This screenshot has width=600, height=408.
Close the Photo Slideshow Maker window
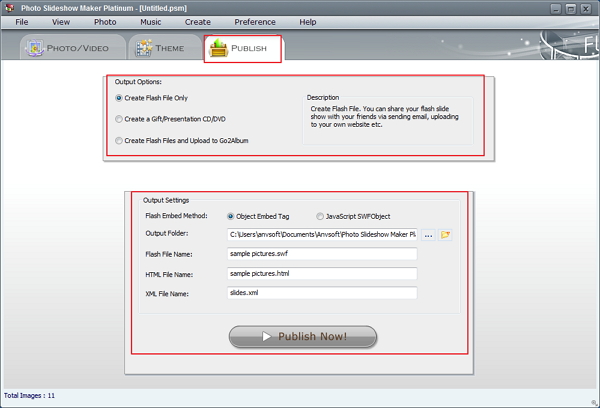tap(585, 8)
